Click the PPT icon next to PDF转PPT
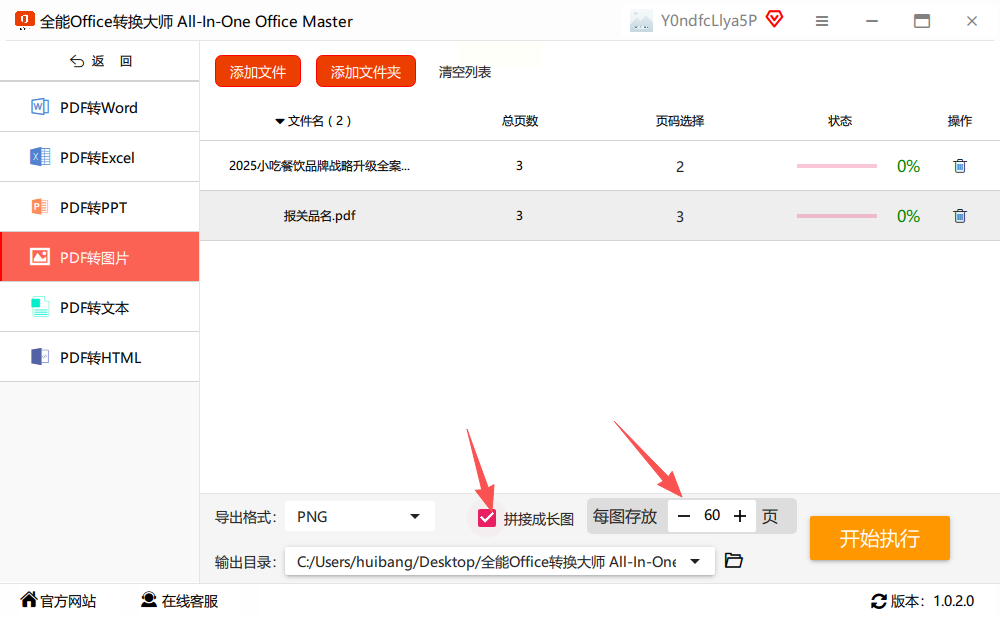The image size is (1000, 617). click(40, 207)
